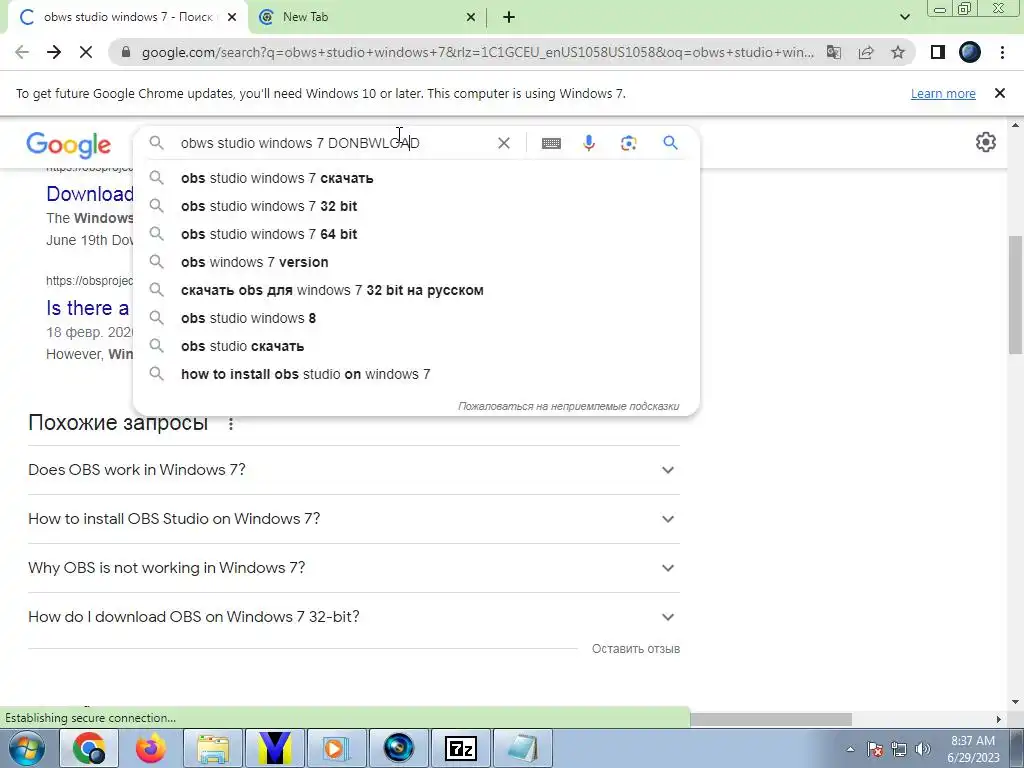Screen dimensions: 1024x768
Task: Clear the search box with the X icon
Action: pyautogui.click(x=504, y=143)
